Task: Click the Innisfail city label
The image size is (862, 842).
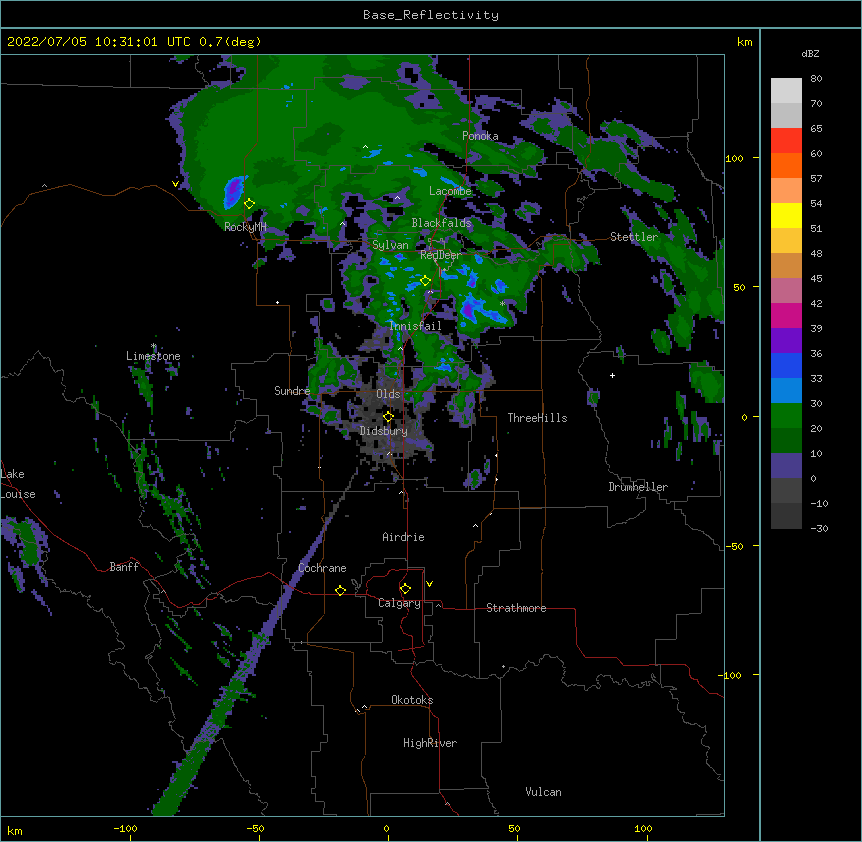Action: coord(415,326)
